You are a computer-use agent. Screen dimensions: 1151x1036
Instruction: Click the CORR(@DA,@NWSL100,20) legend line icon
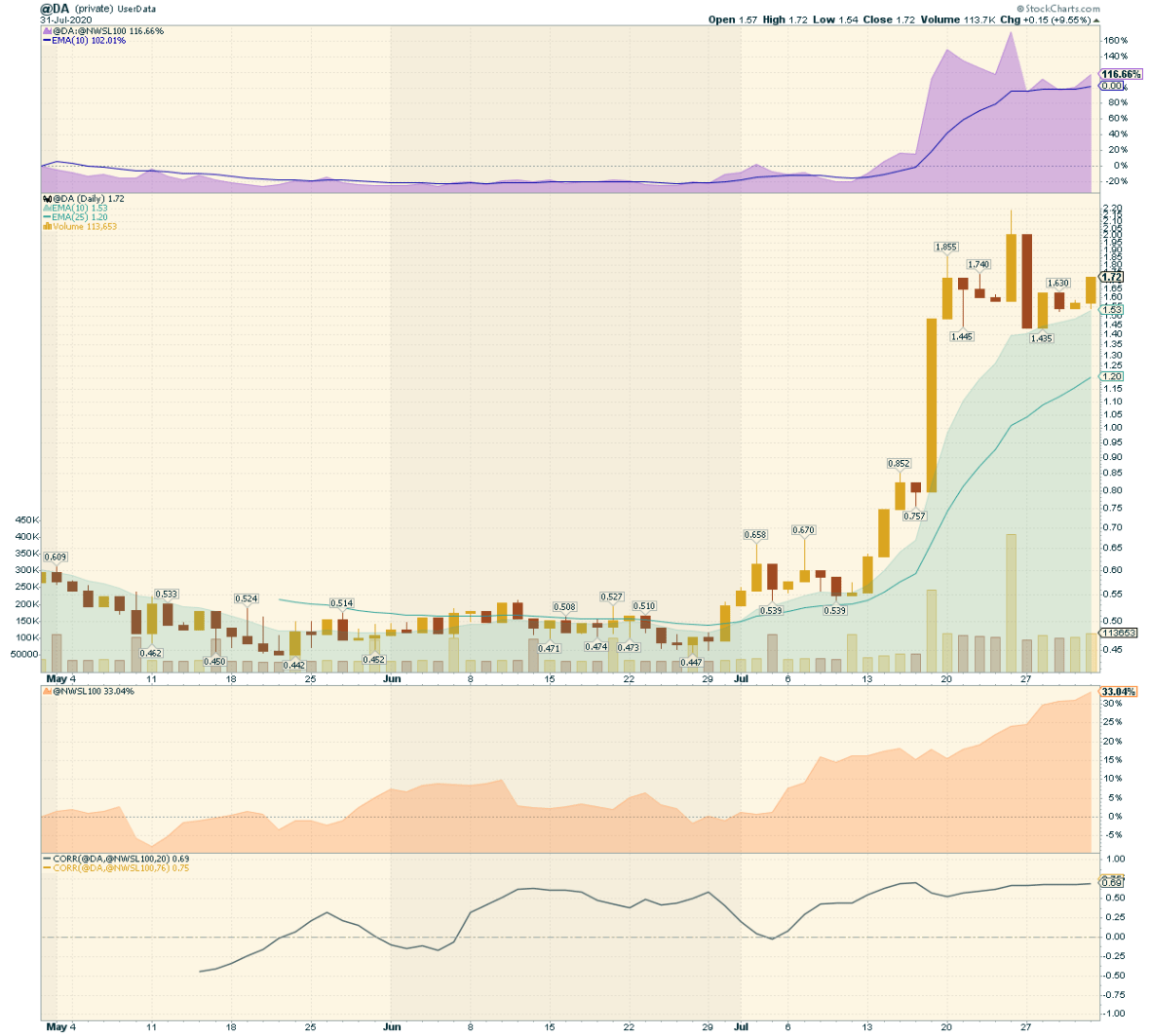click(46, 860)
